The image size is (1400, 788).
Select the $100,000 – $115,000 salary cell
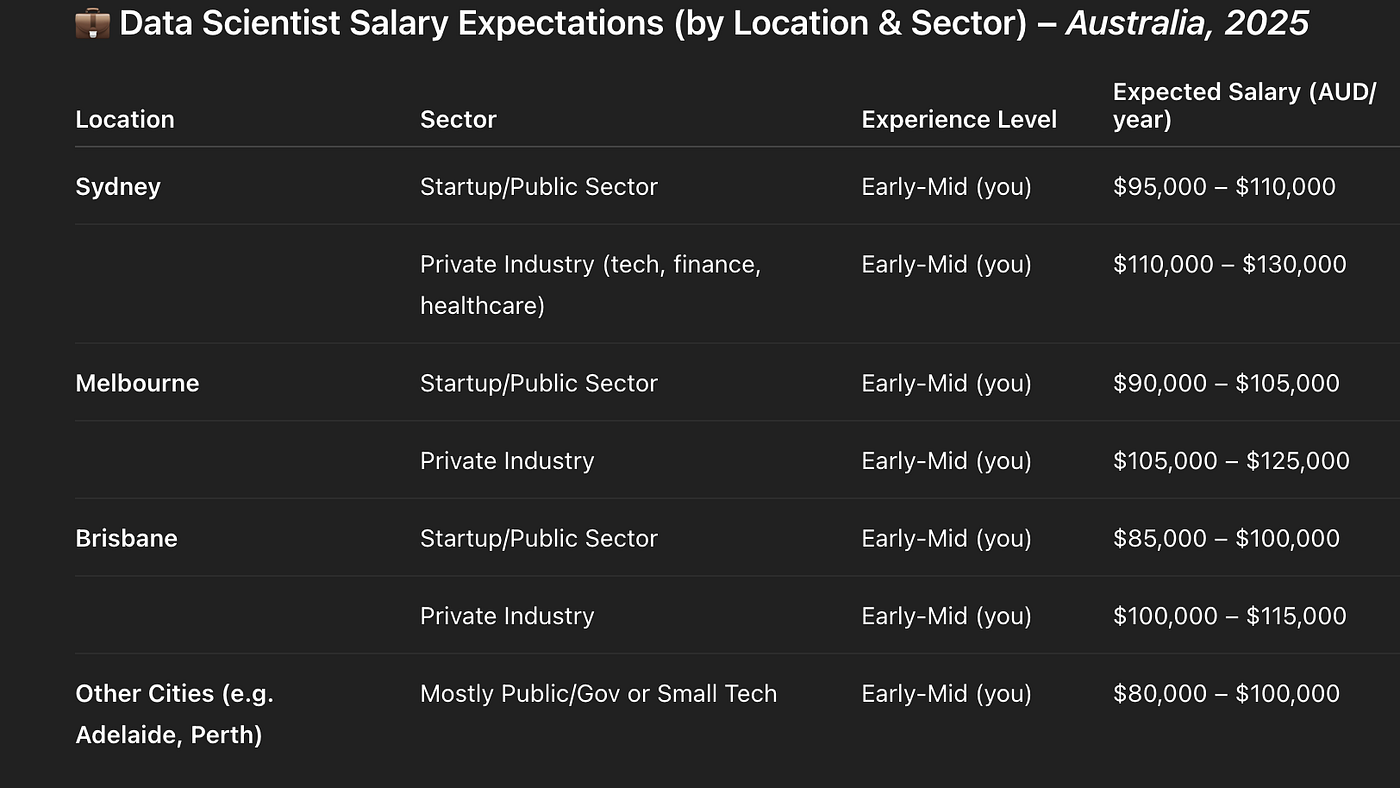point(1229,615)
